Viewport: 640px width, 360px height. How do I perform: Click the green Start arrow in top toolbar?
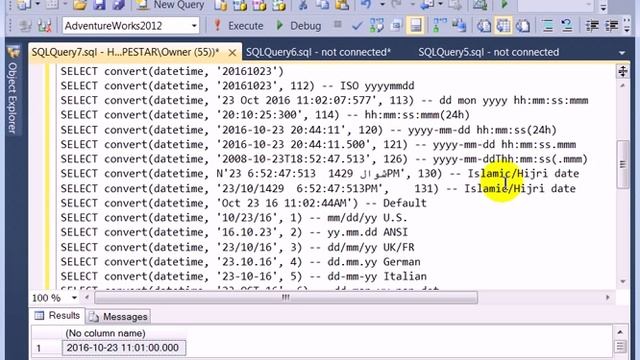(x=504, y=4)
